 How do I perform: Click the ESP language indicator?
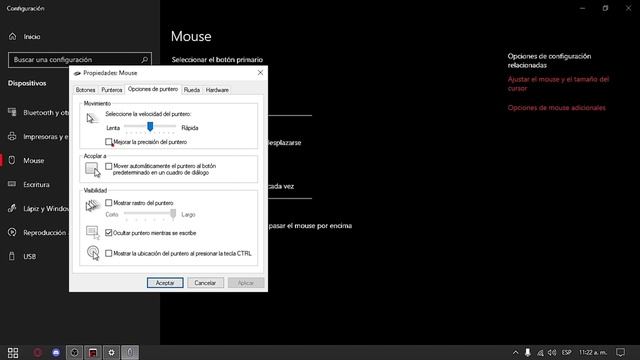tap(567, 353)
